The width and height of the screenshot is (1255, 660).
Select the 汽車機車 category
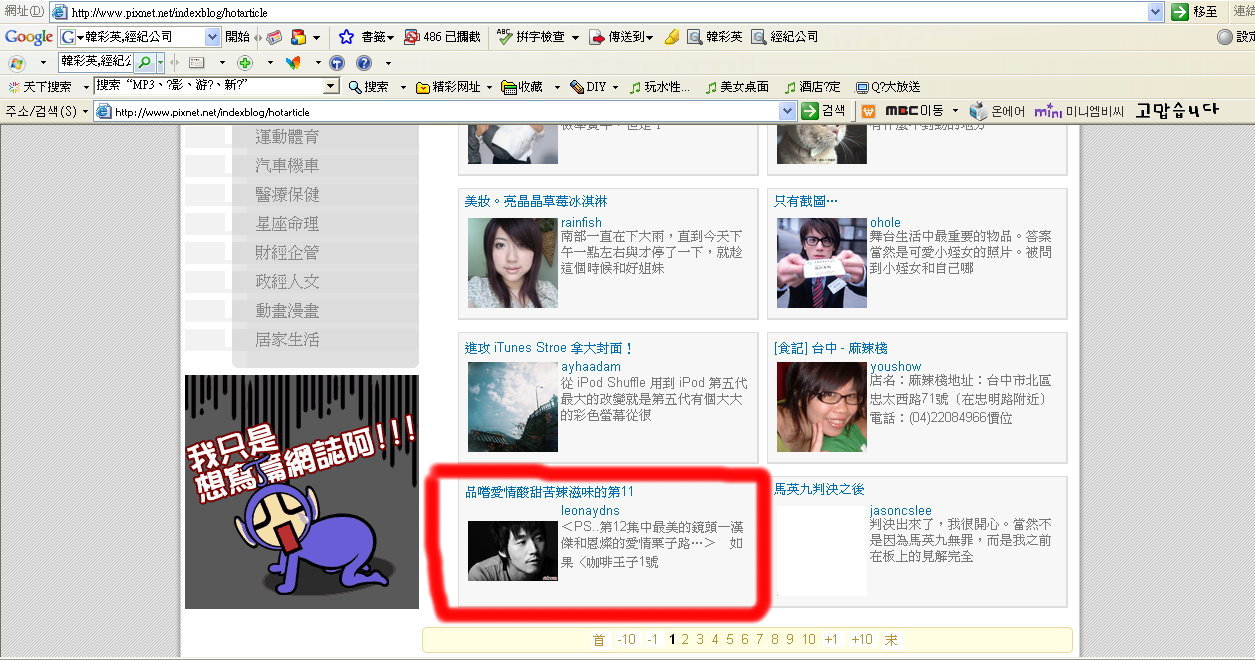tap(287, 166)
